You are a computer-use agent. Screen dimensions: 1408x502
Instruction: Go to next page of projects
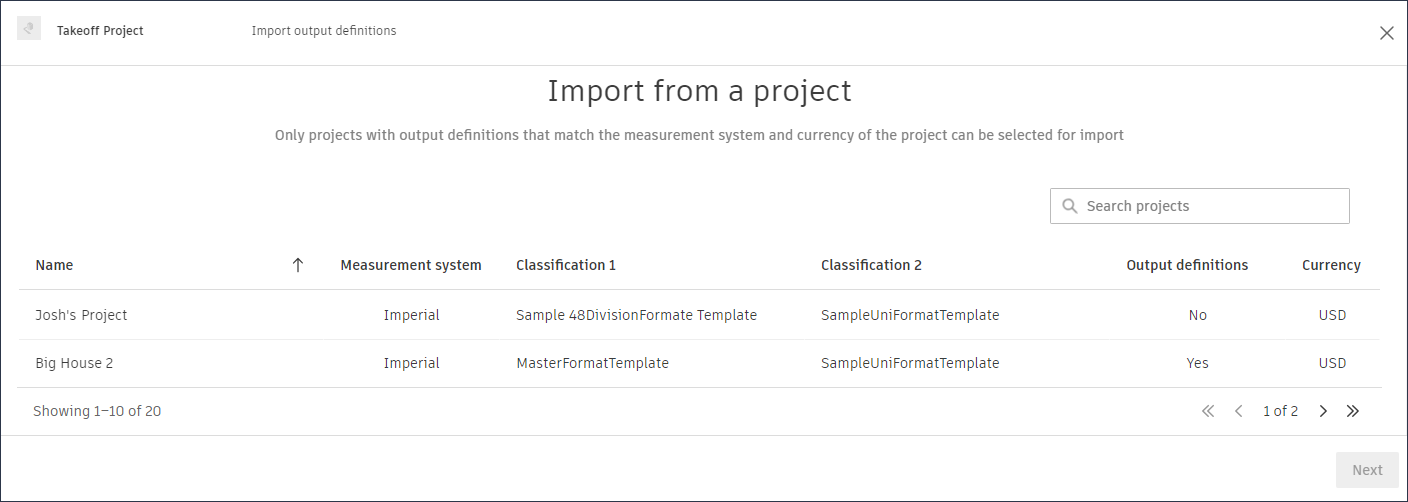point(1323,411)
